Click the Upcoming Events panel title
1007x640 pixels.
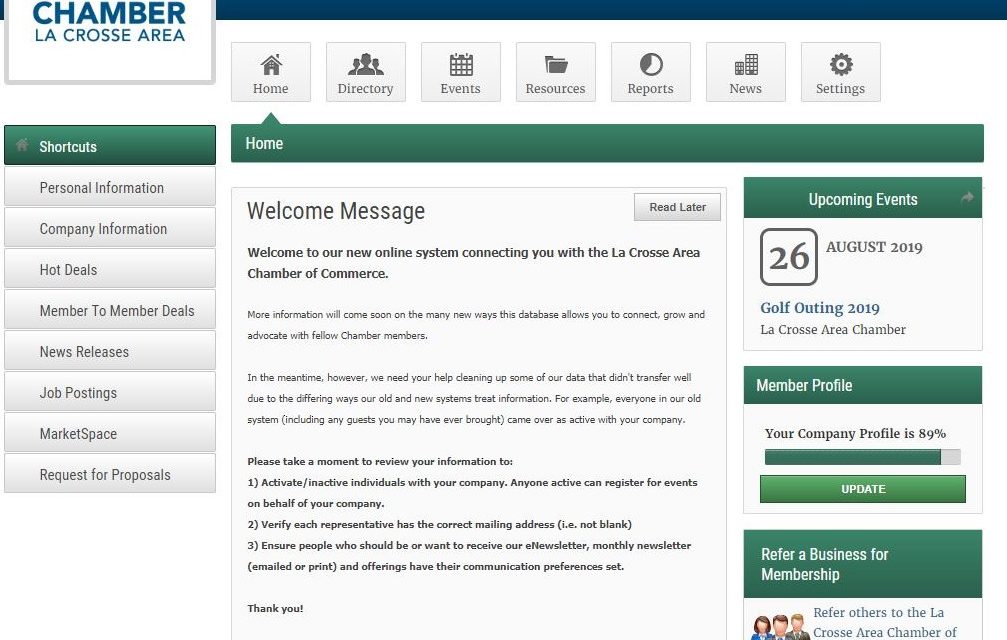(x=863, y=199)
